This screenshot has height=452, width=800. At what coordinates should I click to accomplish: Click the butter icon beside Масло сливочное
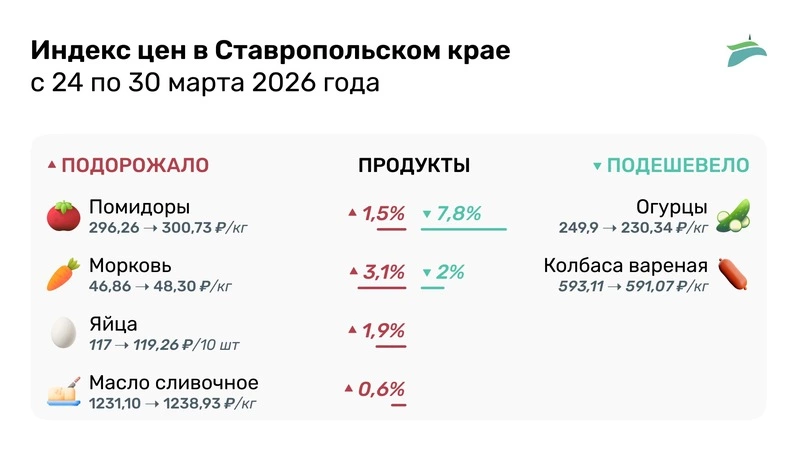pyautogui.click(x=62, y=391)
